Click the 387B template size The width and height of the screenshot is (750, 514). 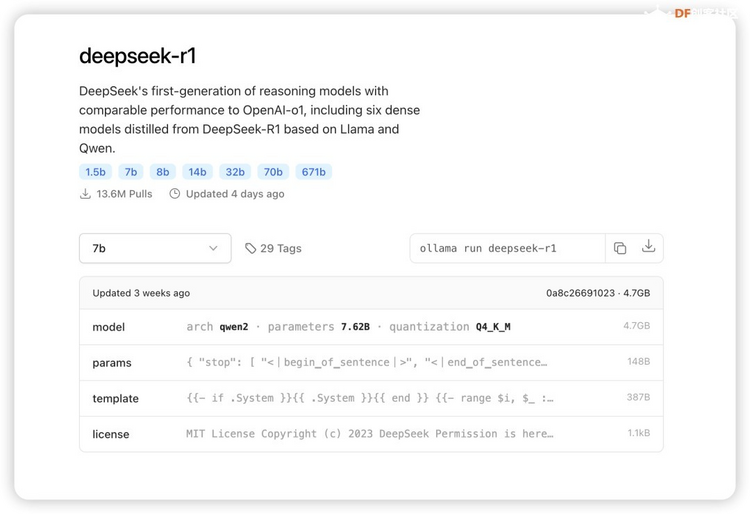(639, 397)
